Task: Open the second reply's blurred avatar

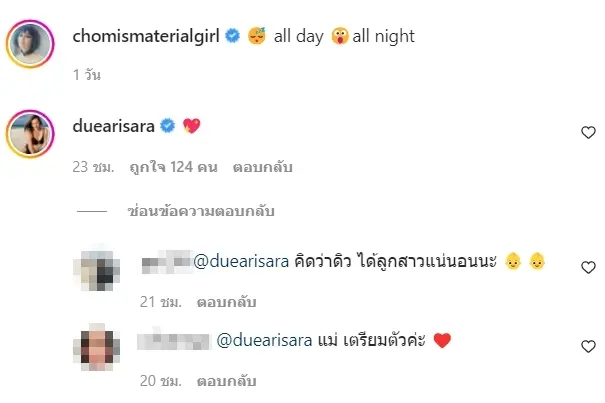Action: pos(97,347)
